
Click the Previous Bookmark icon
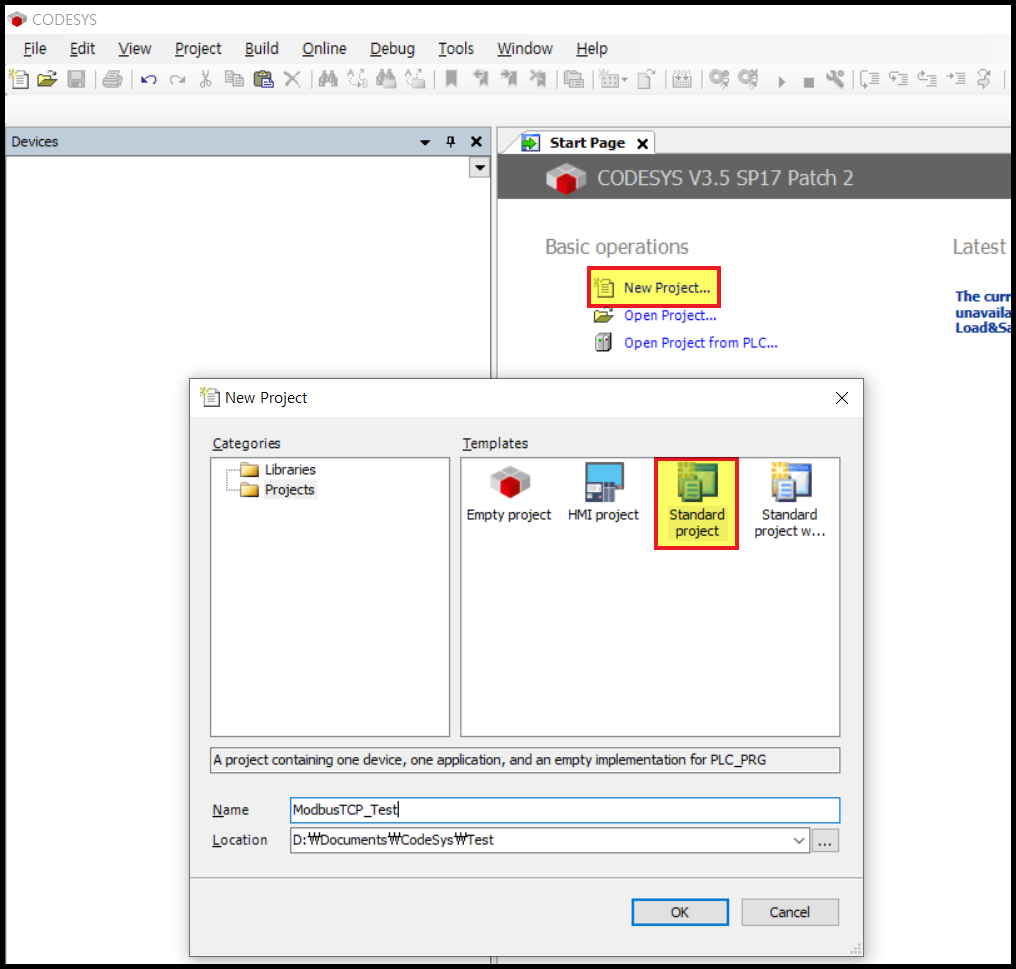pos(480,79)
